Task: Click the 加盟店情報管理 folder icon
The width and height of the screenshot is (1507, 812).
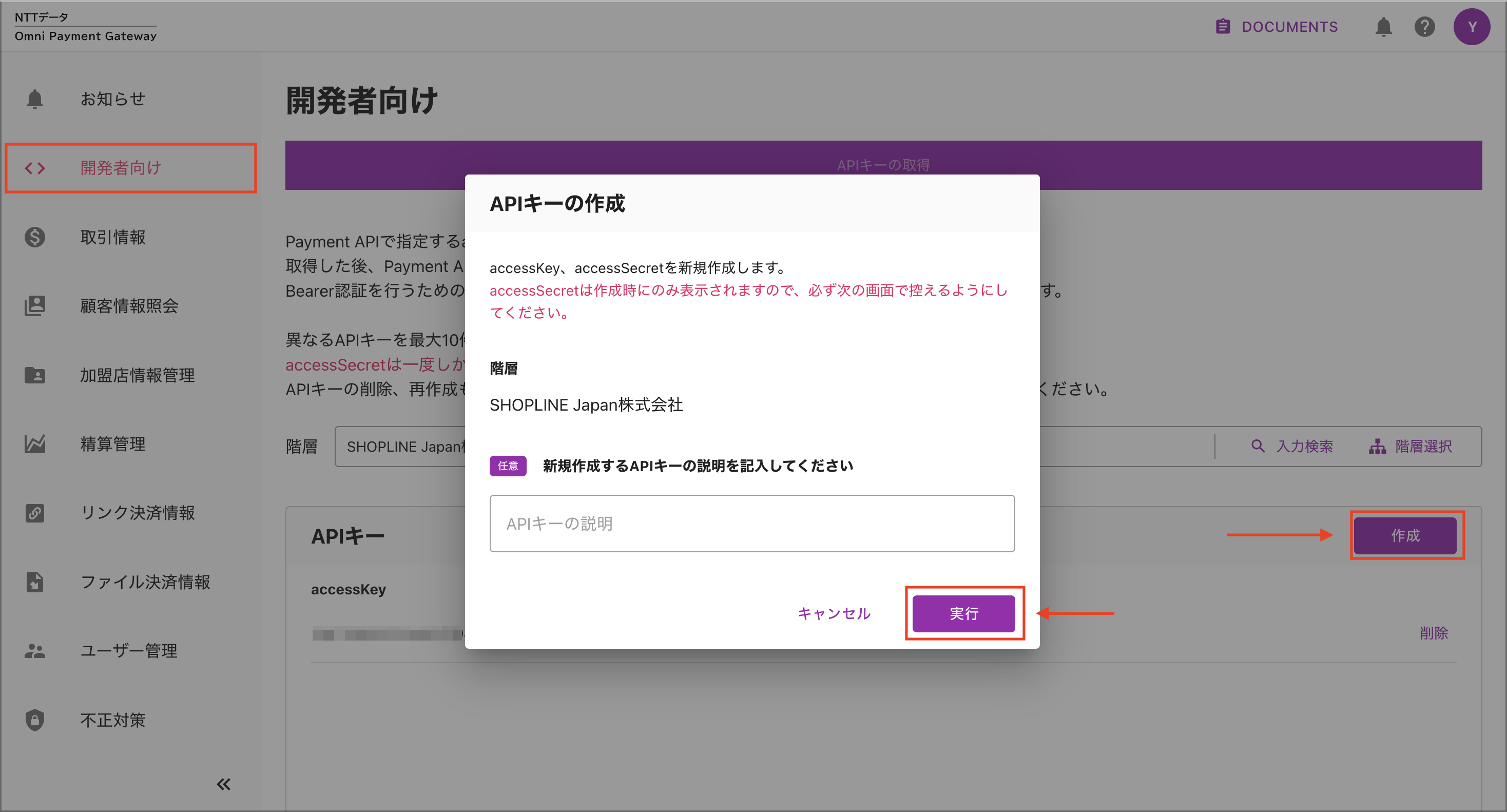Action: click(34, 375)
